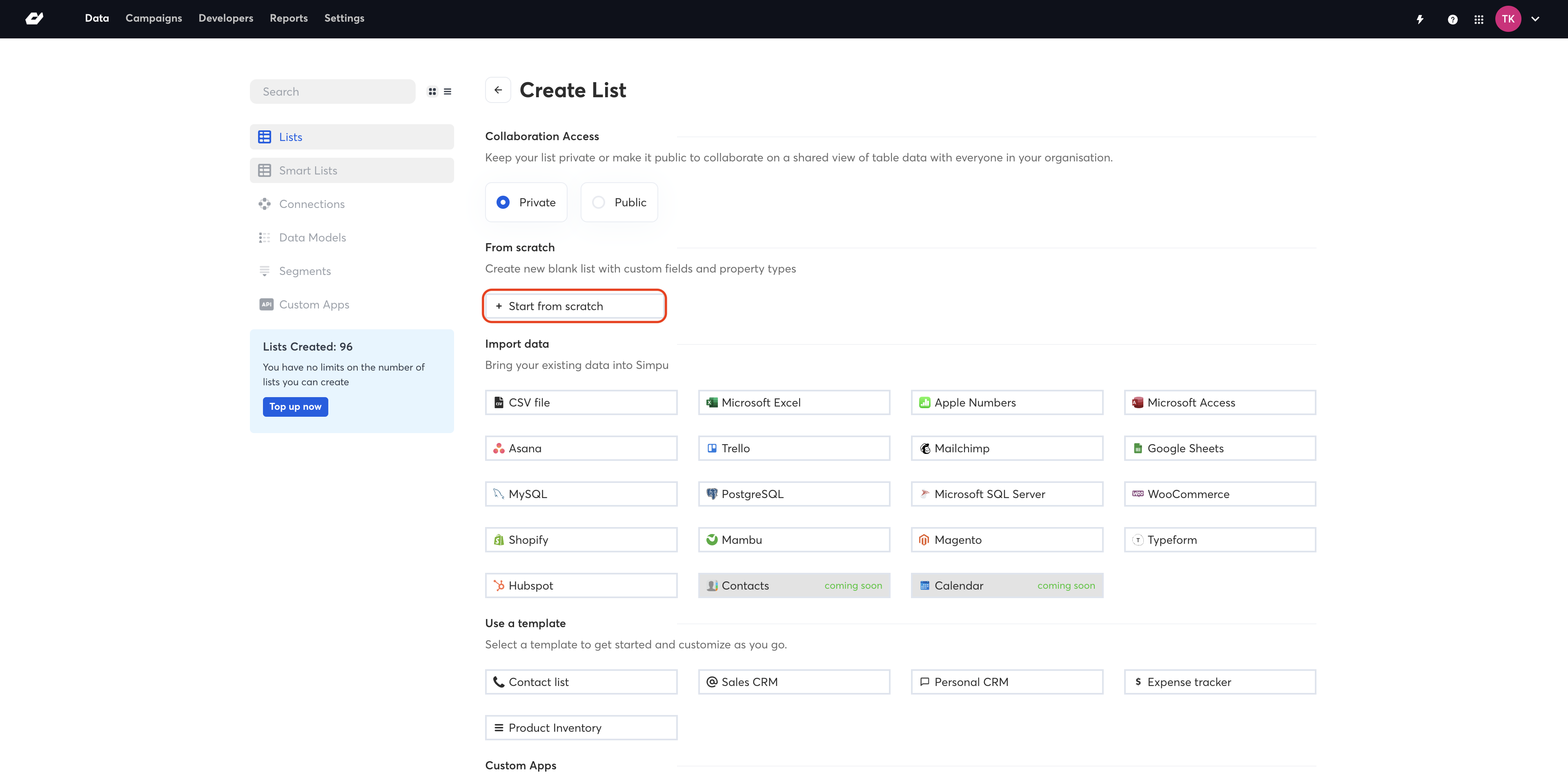Use the Product Inventory template
Viewport: 1568px width, 782px height.
click(x=581, y=728)
